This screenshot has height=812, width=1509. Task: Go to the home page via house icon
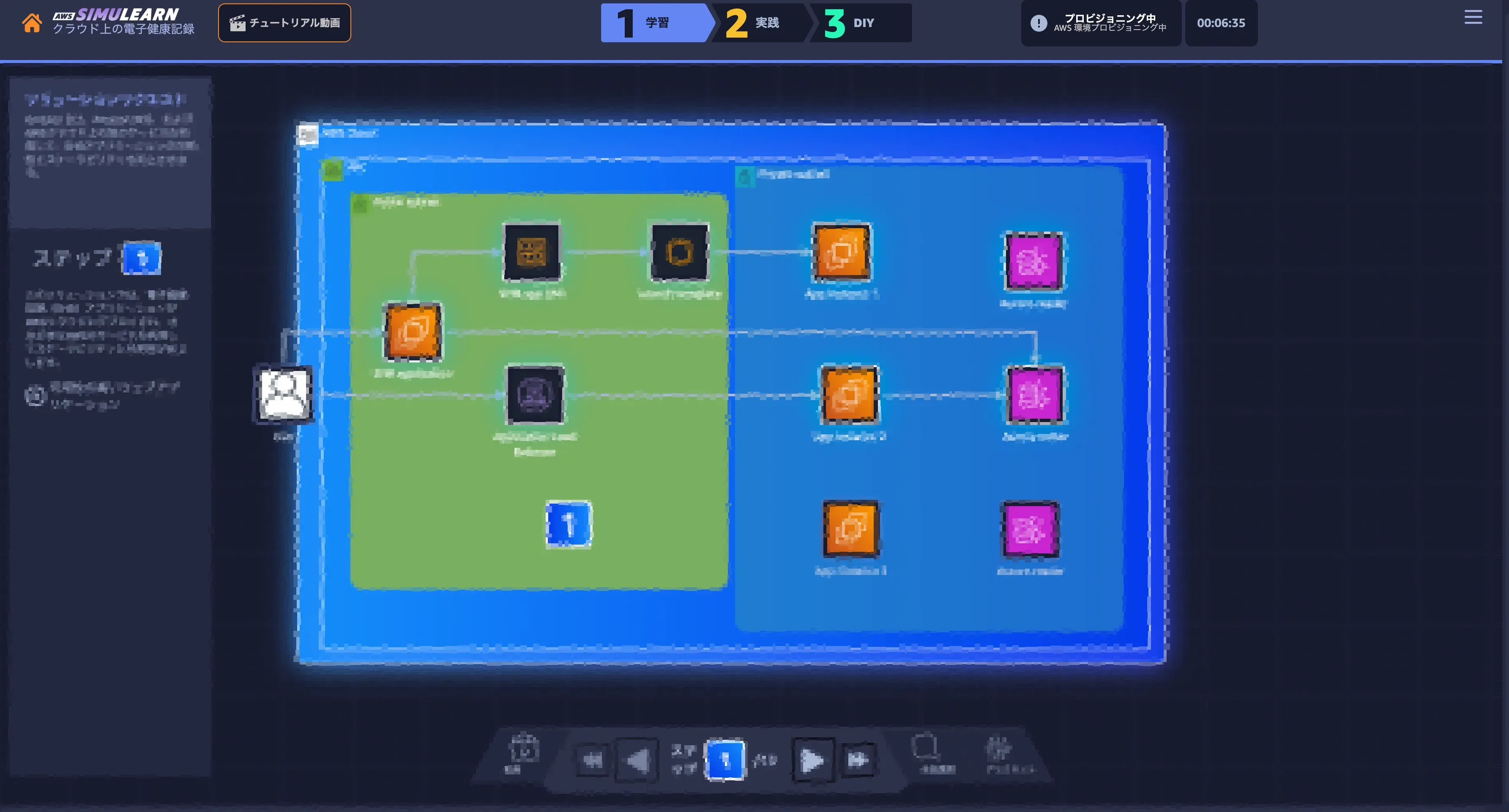pyautogui.click(x=32, y=23)
